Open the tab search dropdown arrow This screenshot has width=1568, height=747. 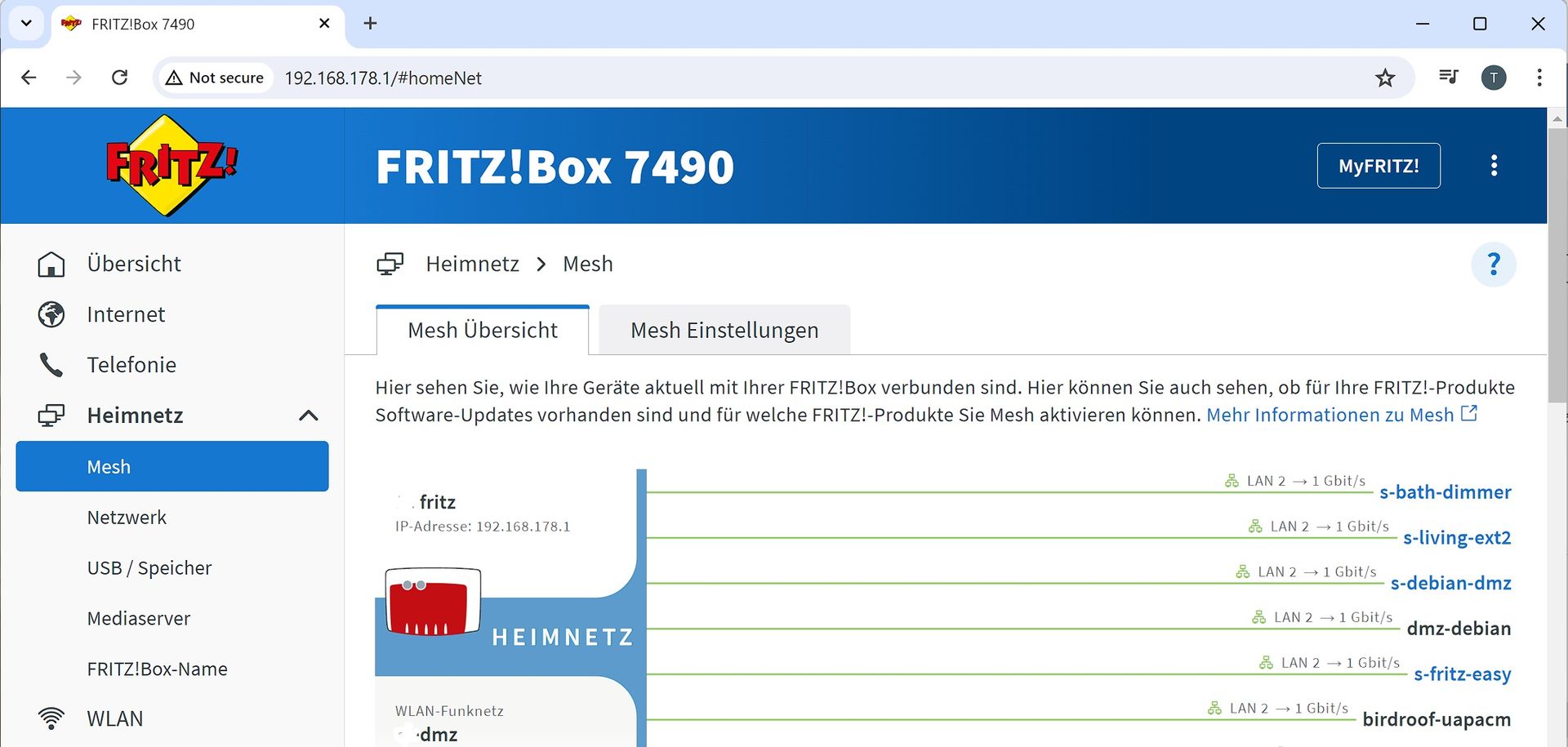(26, 23)
